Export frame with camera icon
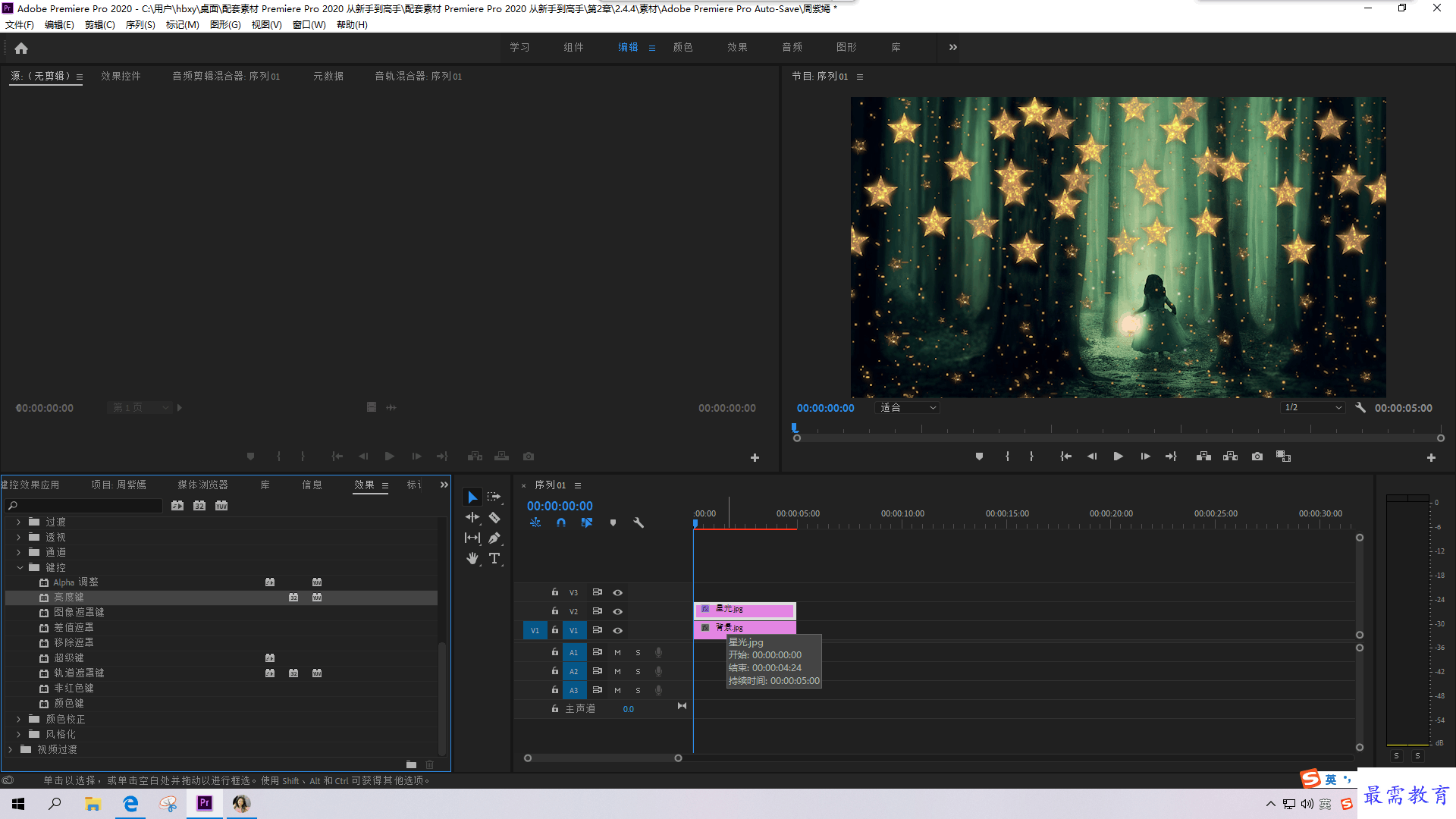The image size is (1456, 819). pyautogui.click(x=1257, y=457)
